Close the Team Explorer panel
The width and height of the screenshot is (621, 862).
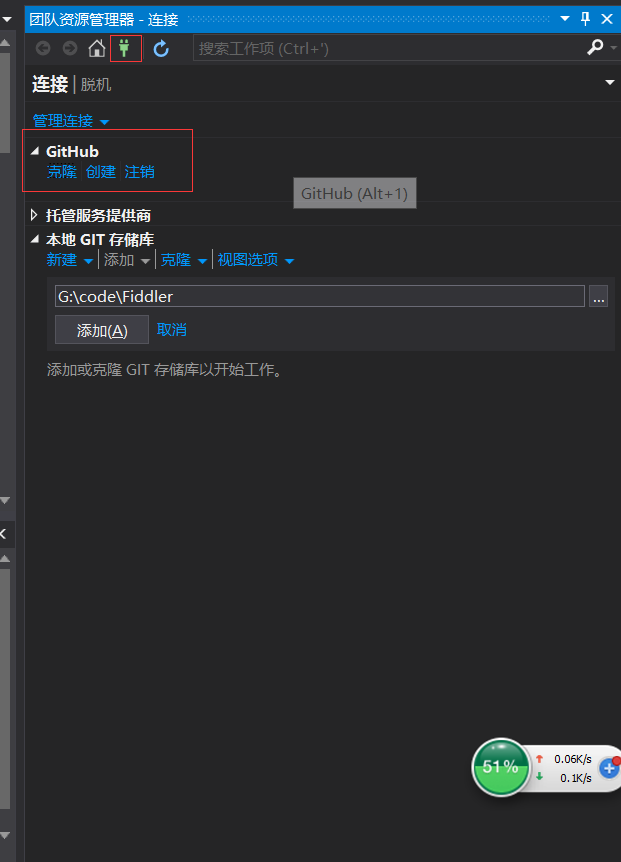point(607,19)
